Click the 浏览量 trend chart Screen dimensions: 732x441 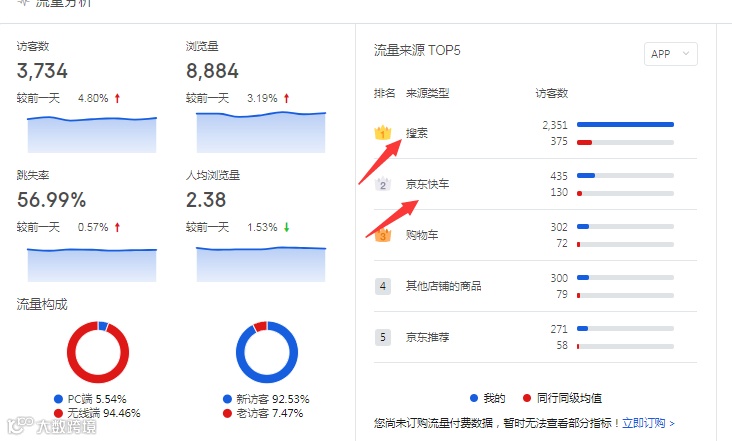coord(261,132)
